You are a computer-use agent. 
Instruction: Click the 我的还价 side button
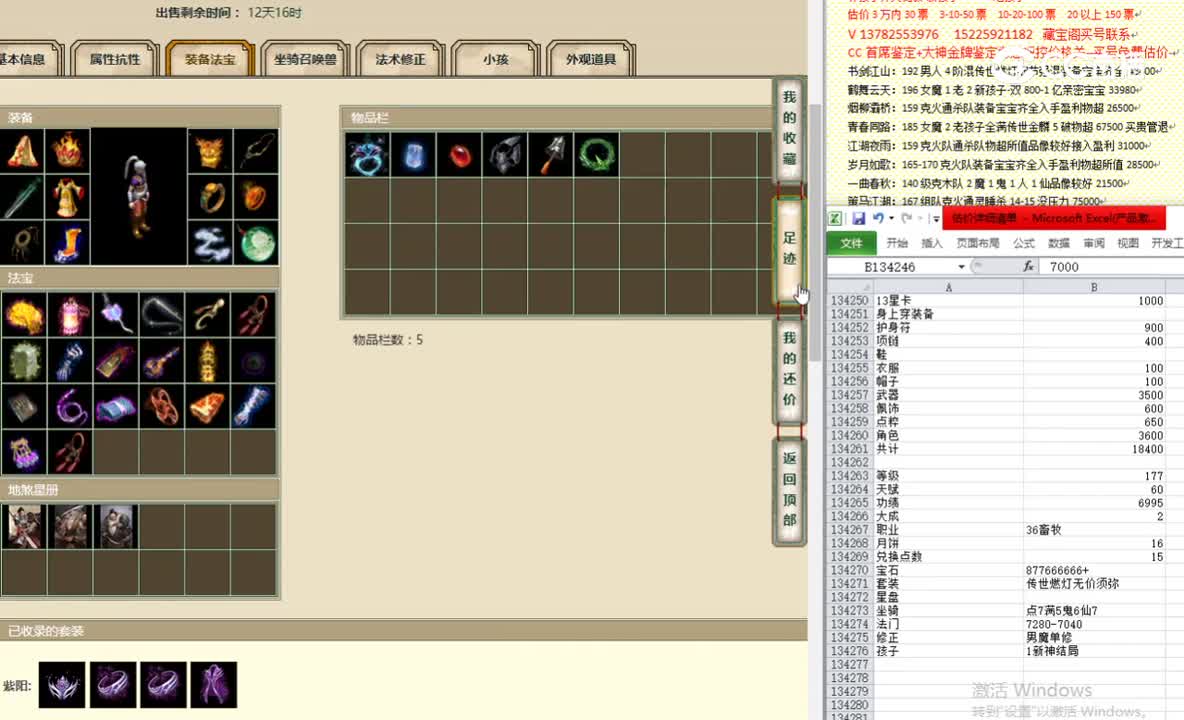click(x=789, y=369)
